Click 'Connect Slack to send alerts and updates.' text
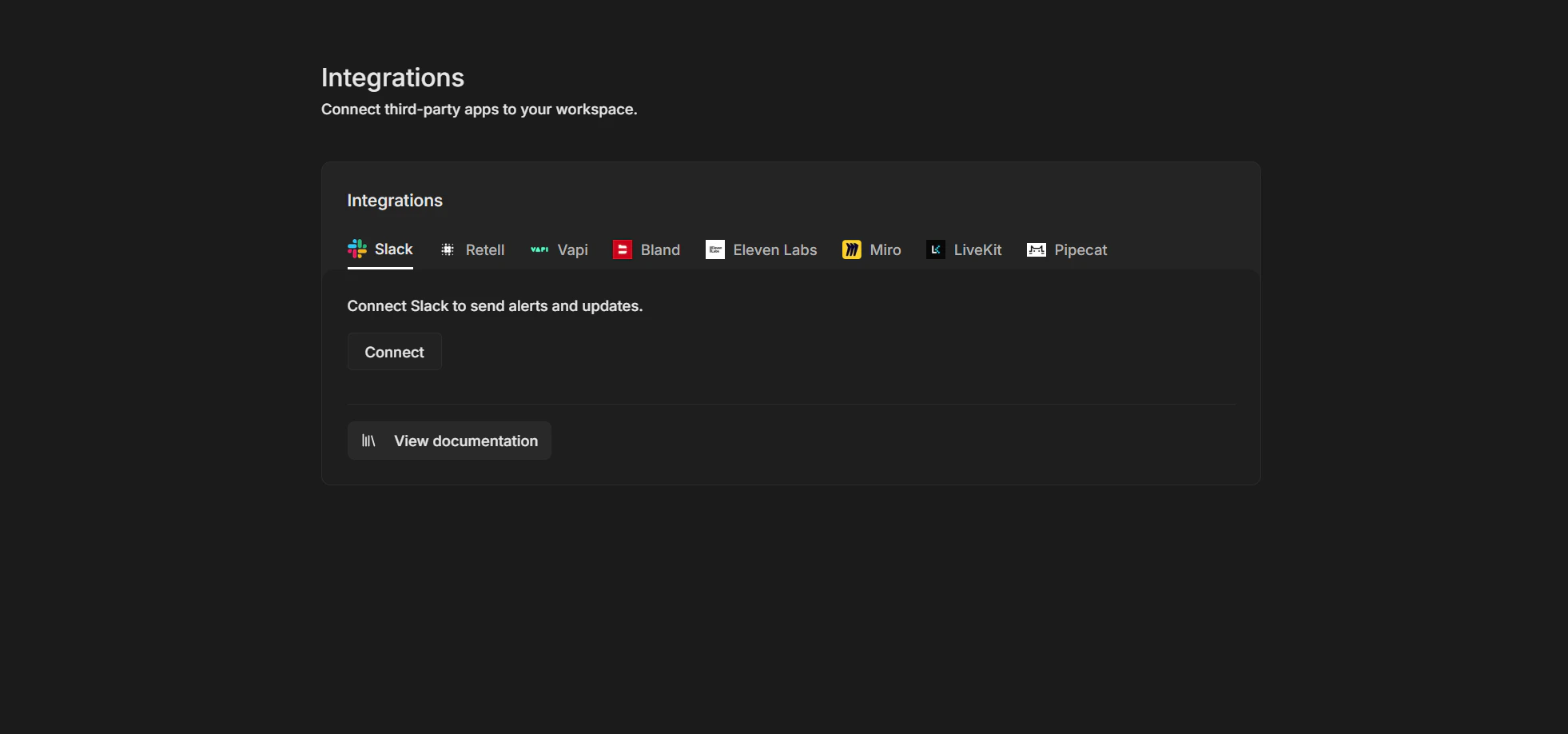 pyautogui.click(x=495, y=306)
